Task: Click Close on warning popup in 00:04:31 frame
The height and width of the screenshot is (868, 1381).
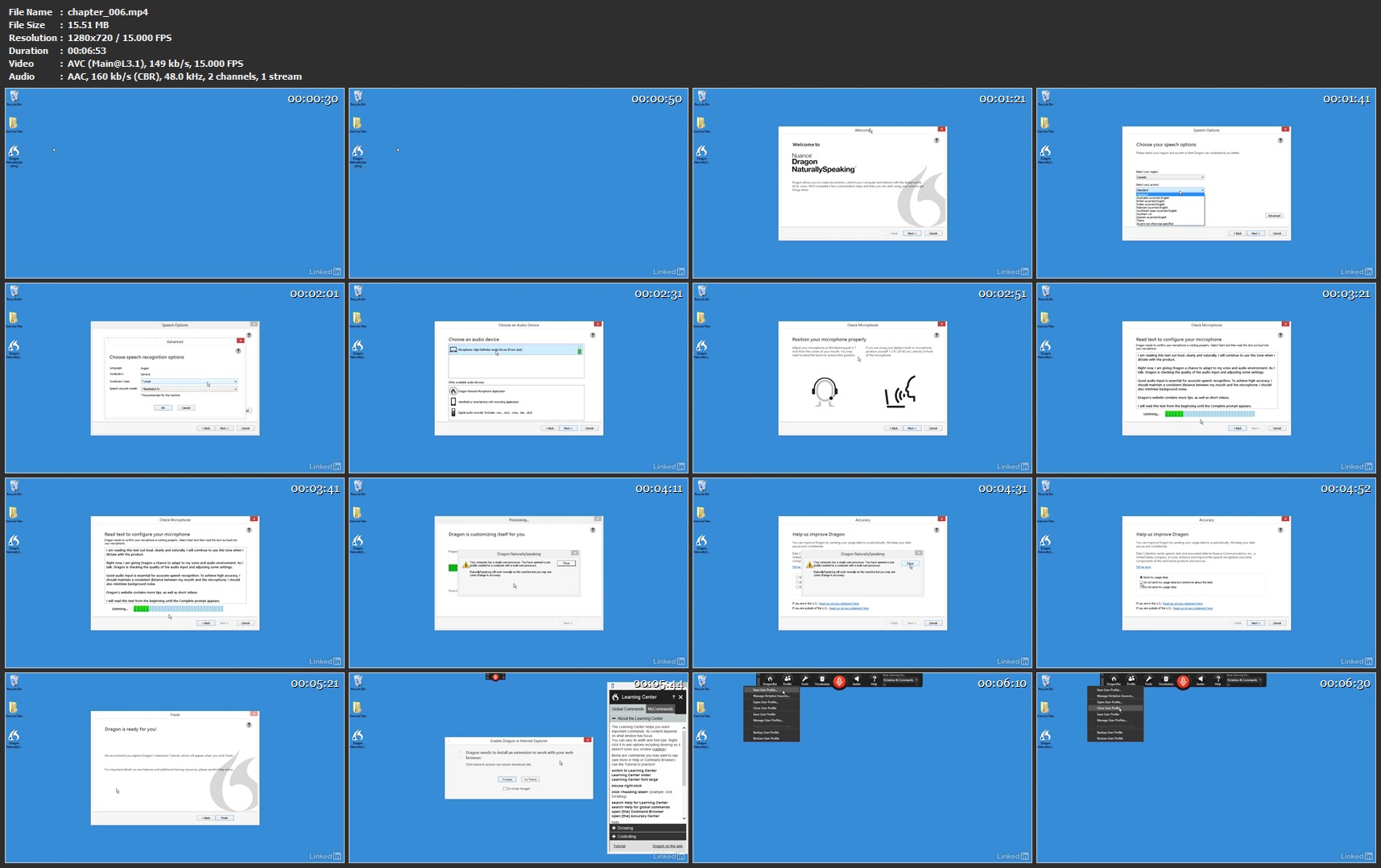Action: coord(910,564)
